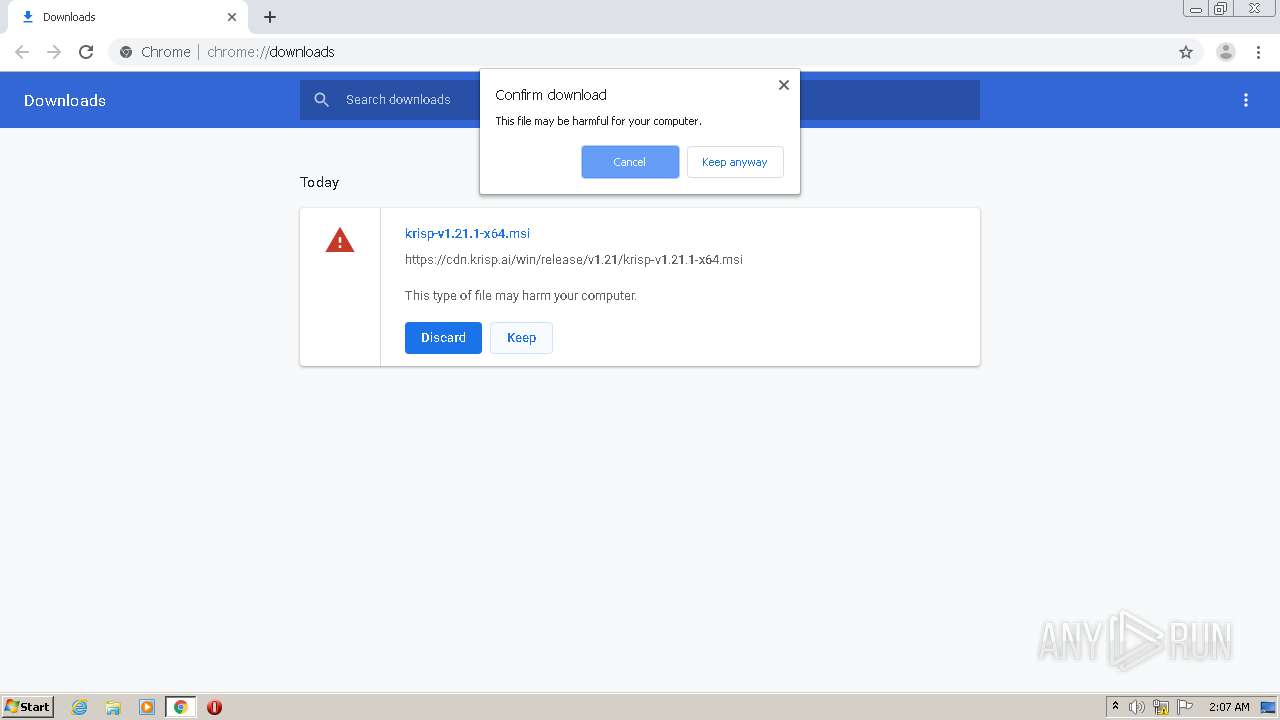Open the Chrome profile avatar icon
Screen dimensions: 1280x720
click(1226, 52)
